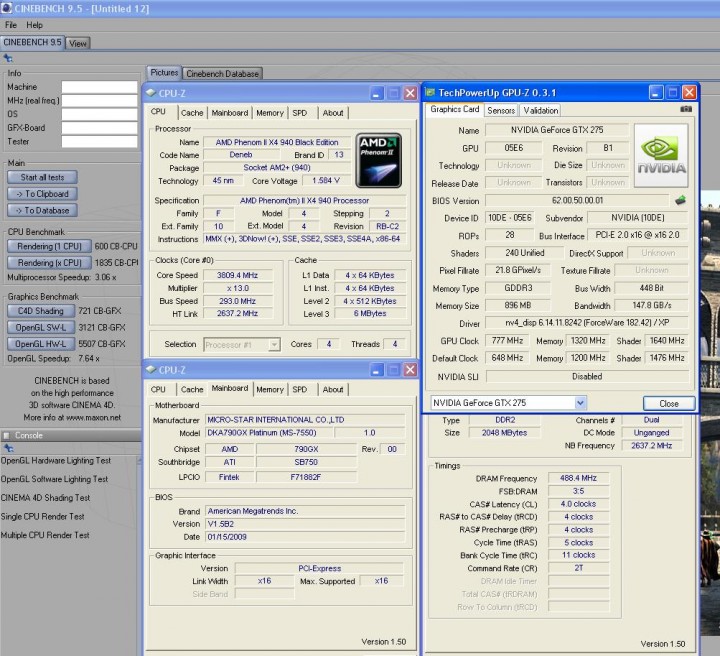Viewport: 720px width, 656px height.
Task: Switch to the Sensors tab in GPU-Z
Action: [x=501, y=110]
